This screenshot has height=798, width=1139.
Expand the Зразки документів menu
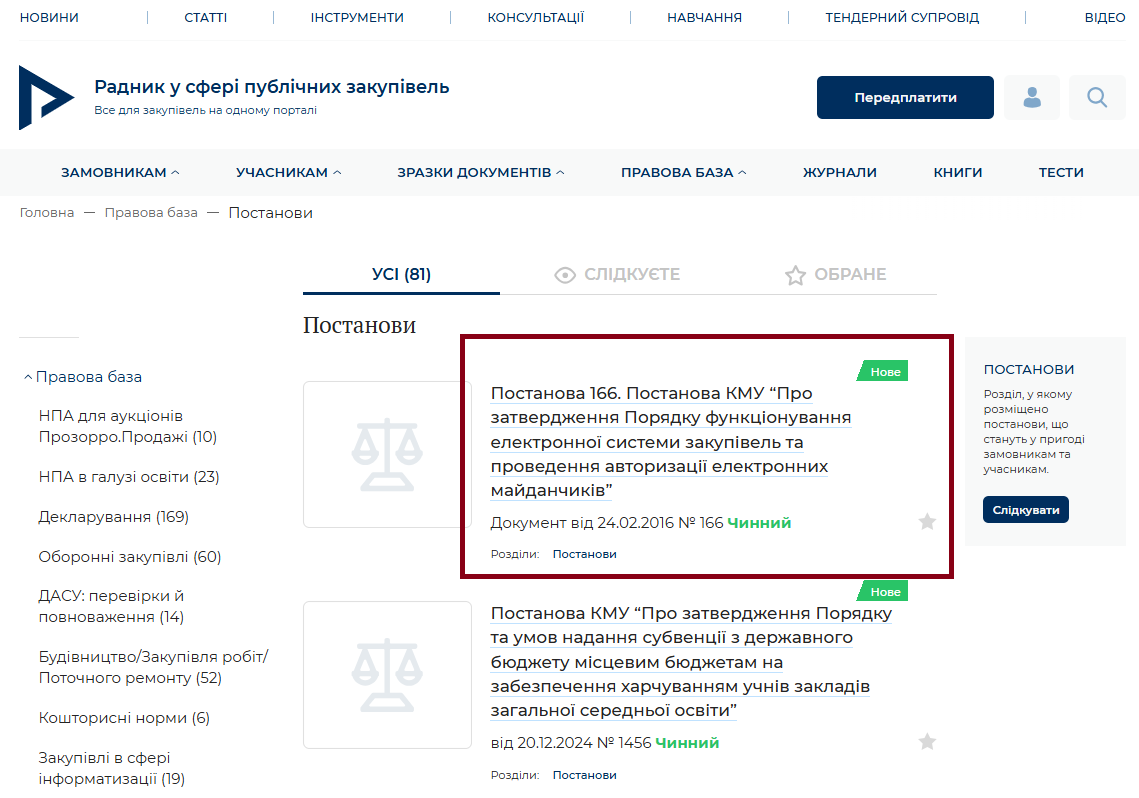[x=480, y=172]
